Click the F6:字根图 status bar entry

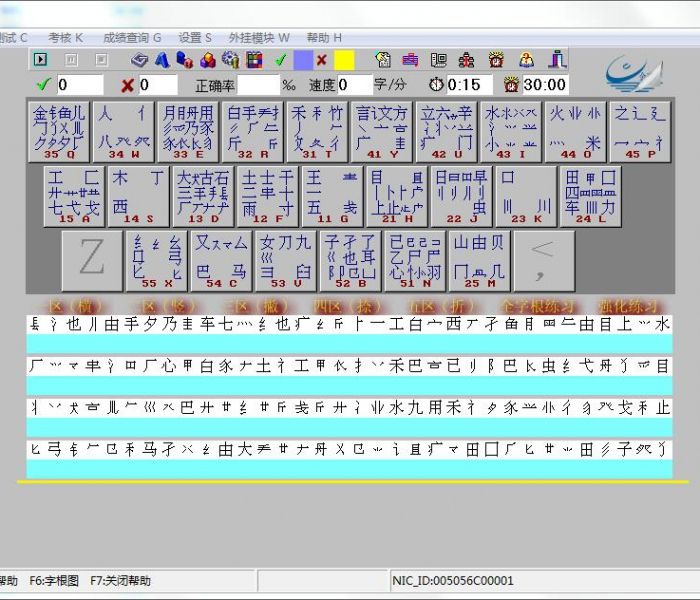(54, 581)
